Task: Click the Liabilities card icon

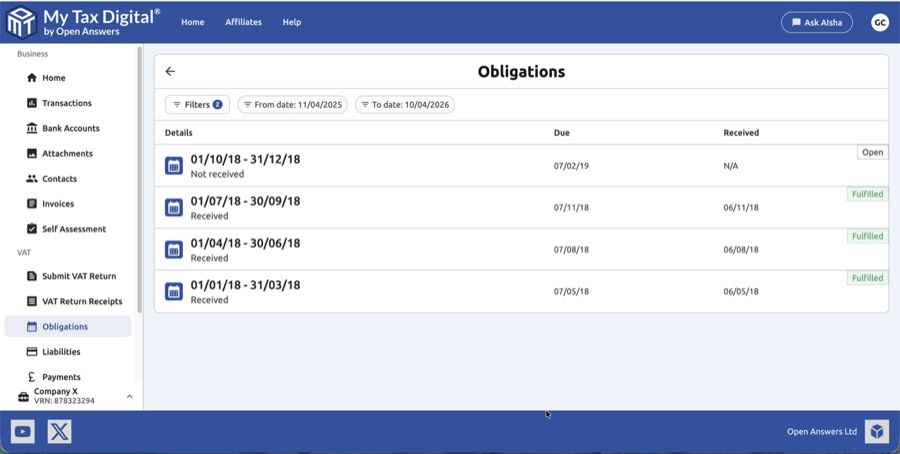Action: tap(32, 352)
